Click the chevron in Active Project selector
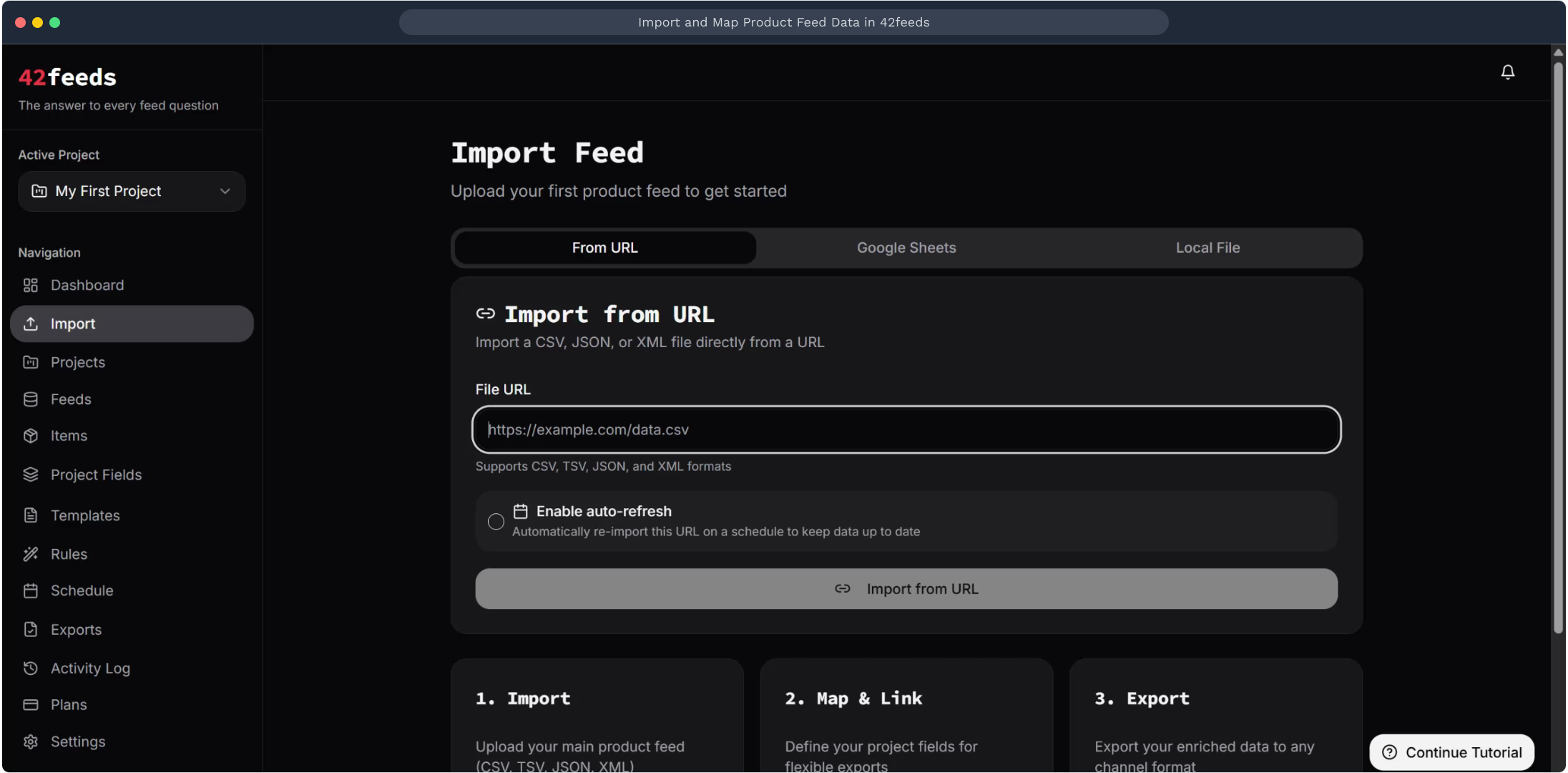Viewport: 1568px width, 773px height. pyautogui.click(x=225, y=191)
